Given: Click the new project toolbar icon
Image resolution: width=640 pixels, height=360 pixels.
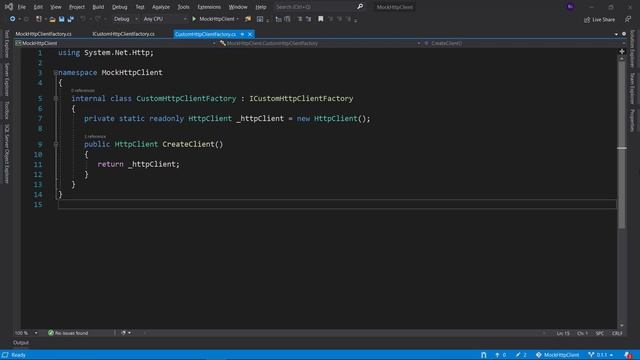Looking at the screenshot, I should [x=39, y=19].
